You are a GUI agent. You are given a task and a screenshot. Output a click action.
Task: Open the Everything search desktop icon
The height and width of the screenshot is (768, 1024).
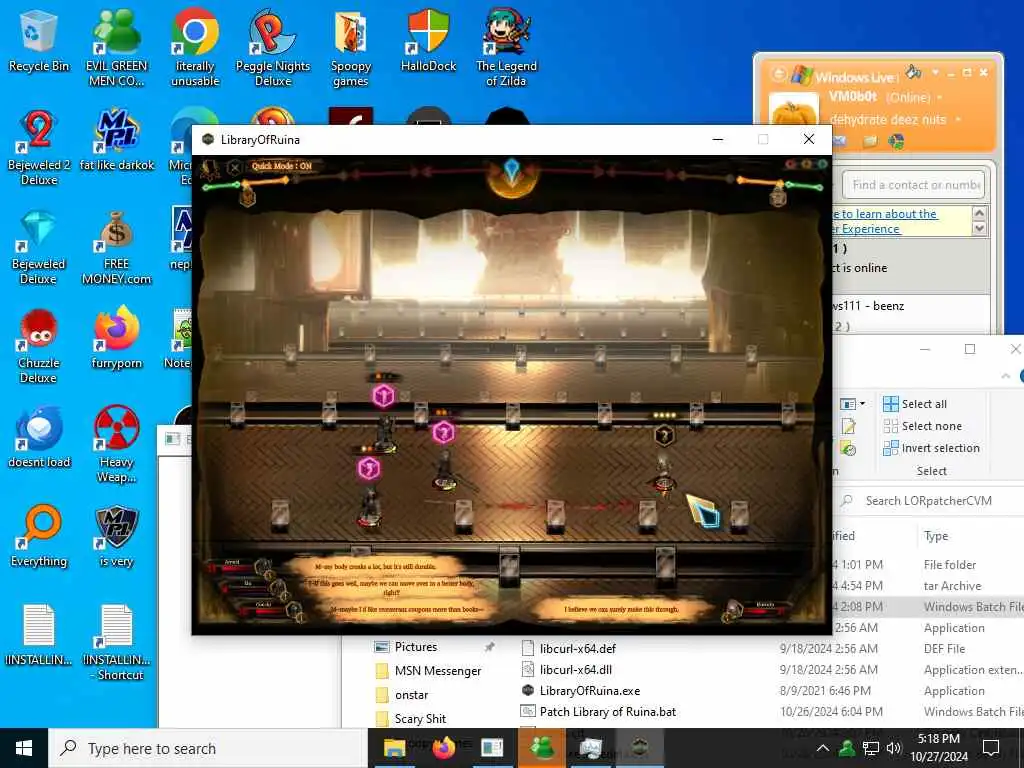point(39,537)
